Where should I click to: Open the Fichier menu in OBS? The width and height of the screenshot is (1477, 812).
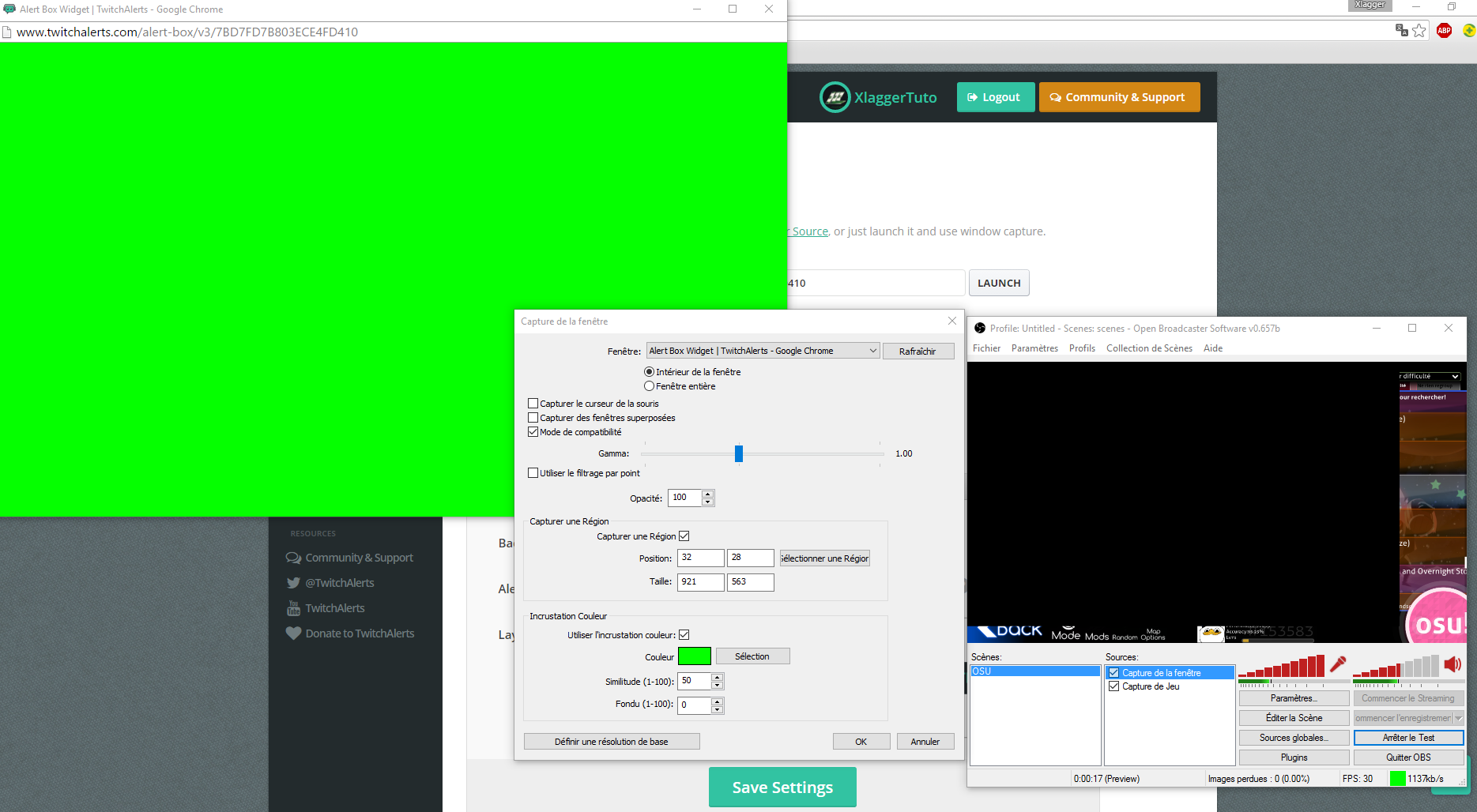tap(986, 348)
